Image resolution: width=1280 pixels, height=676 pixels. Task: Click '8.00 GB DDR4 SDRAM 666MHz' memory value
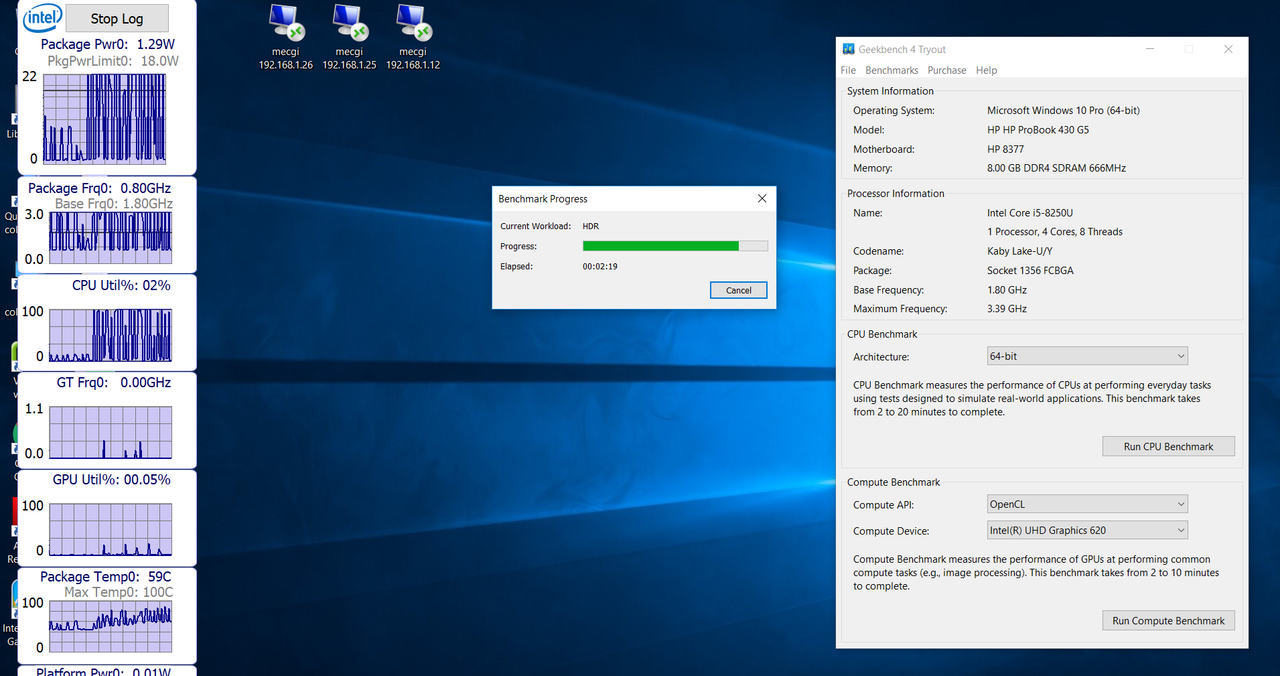click(1056, 168)
